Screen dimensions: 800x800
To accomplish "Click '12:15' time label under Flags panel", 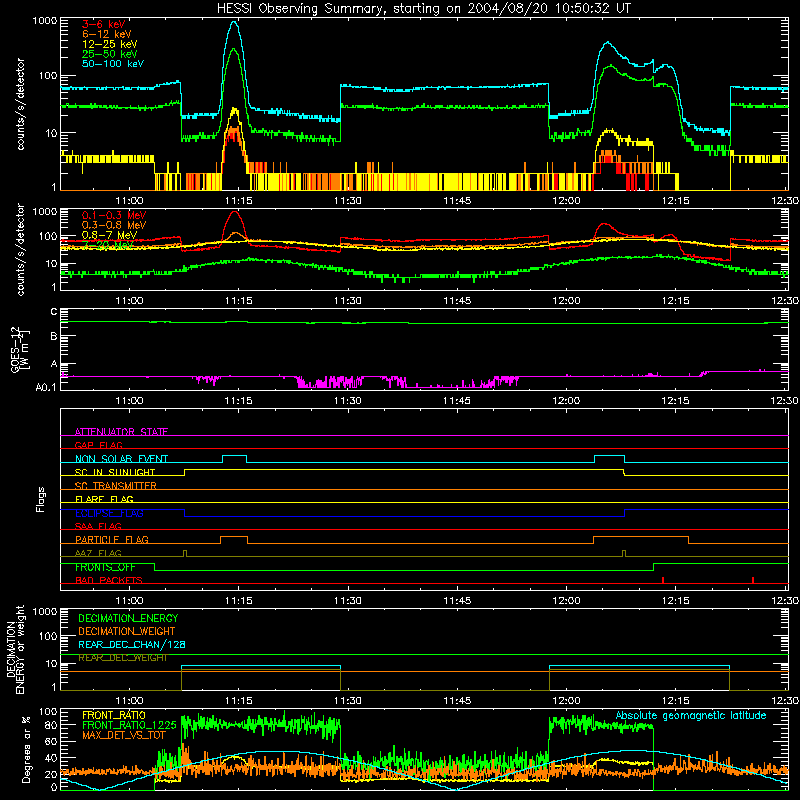I will click(x=676, y=601).
